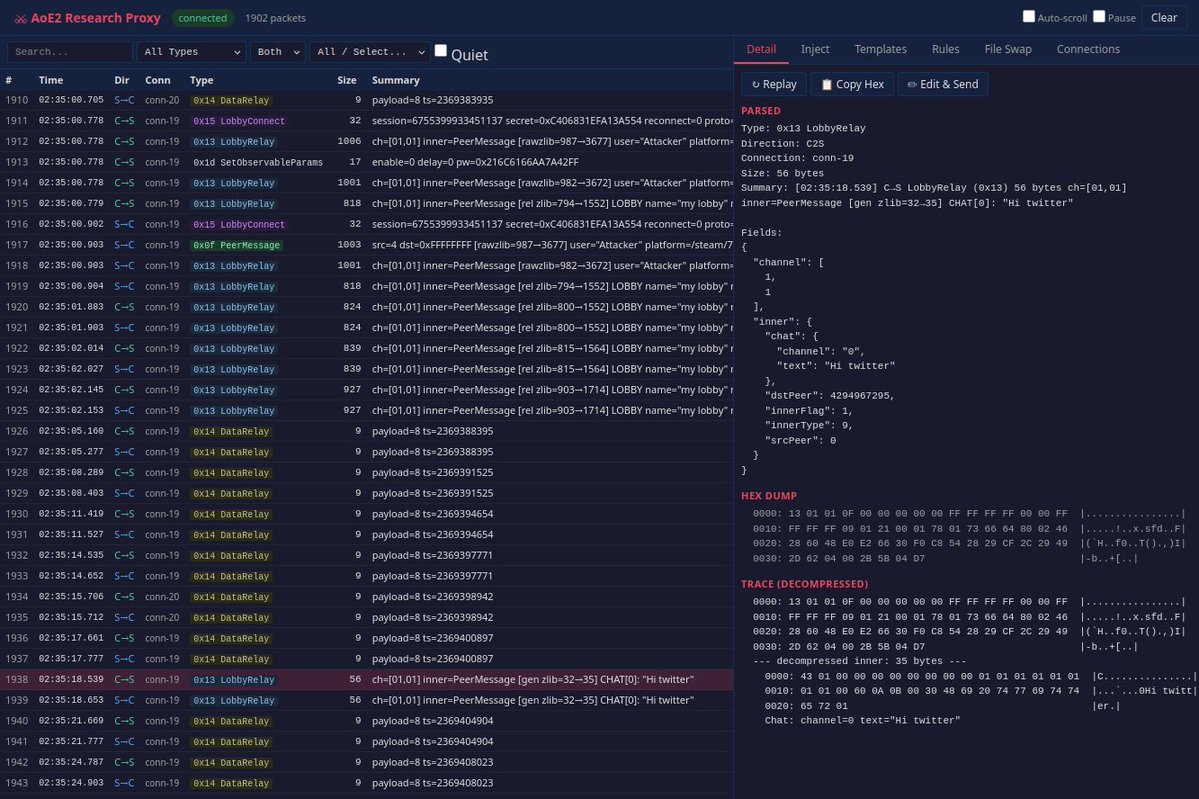
Task: Replay the selected packet
Action: pos(774,84)
